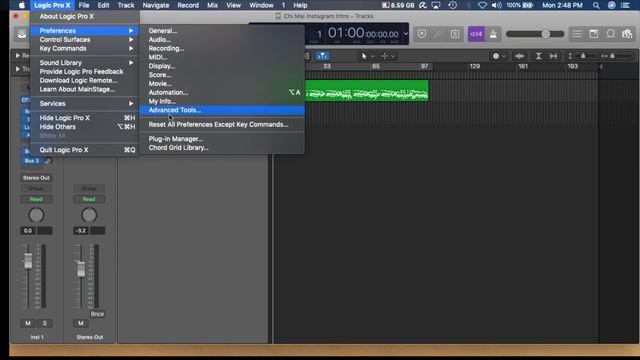Select the green audio region
The width and height of the screenshot is (640, 360).
[x=367, y=91]
